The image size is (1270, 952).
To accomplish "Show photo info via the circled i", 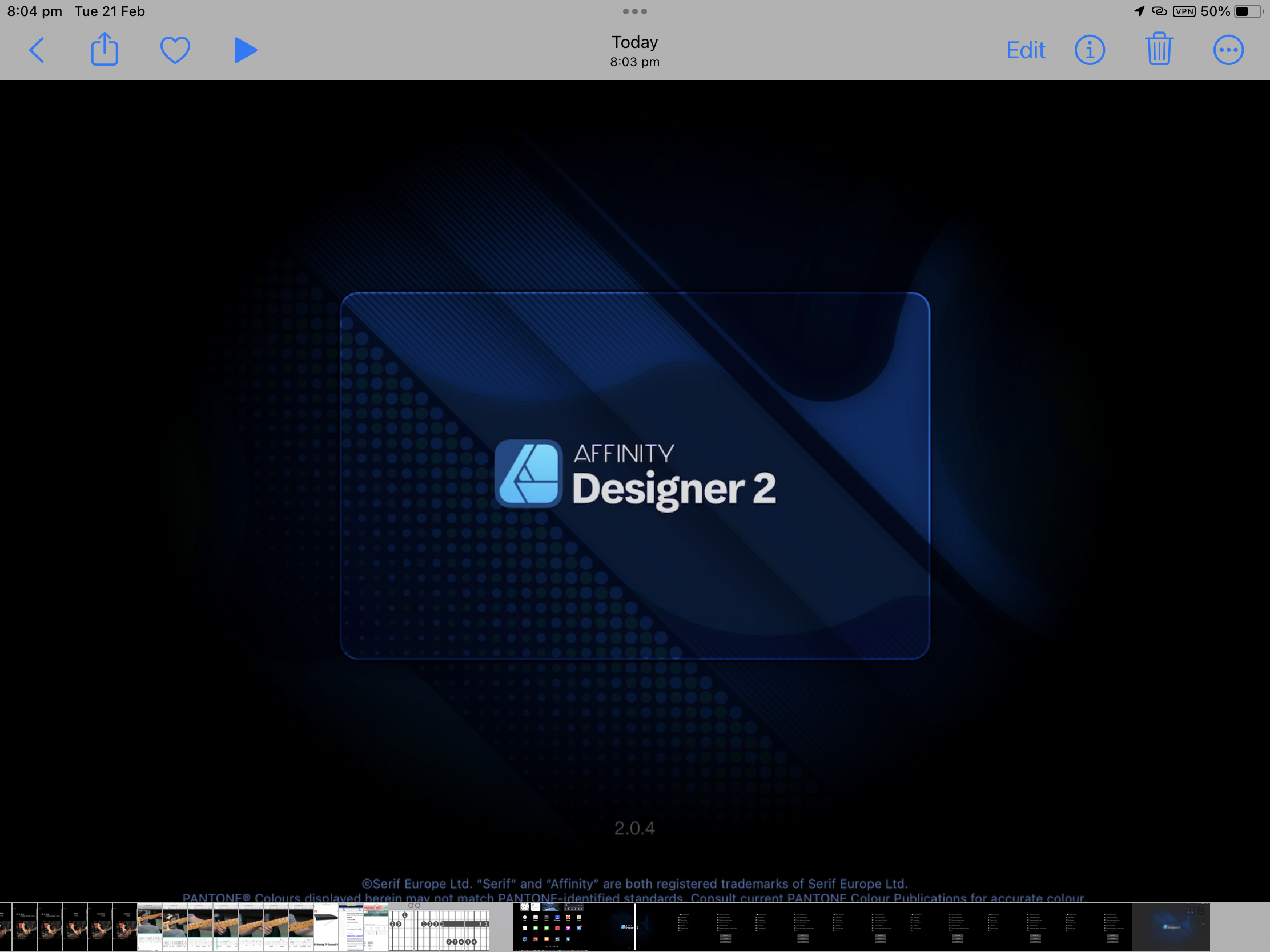I will pyautogui.click(x=1089, y=50).
